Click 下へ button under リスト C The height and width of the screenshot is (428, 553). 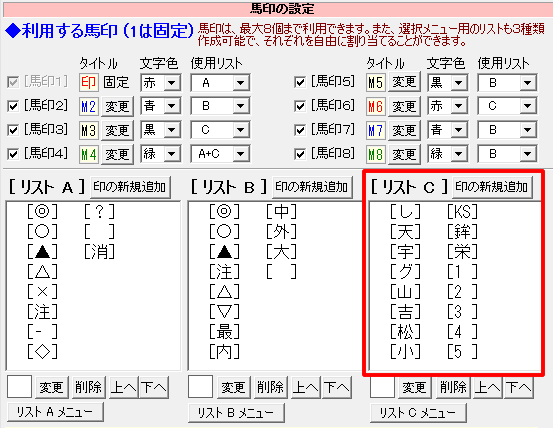518,387
